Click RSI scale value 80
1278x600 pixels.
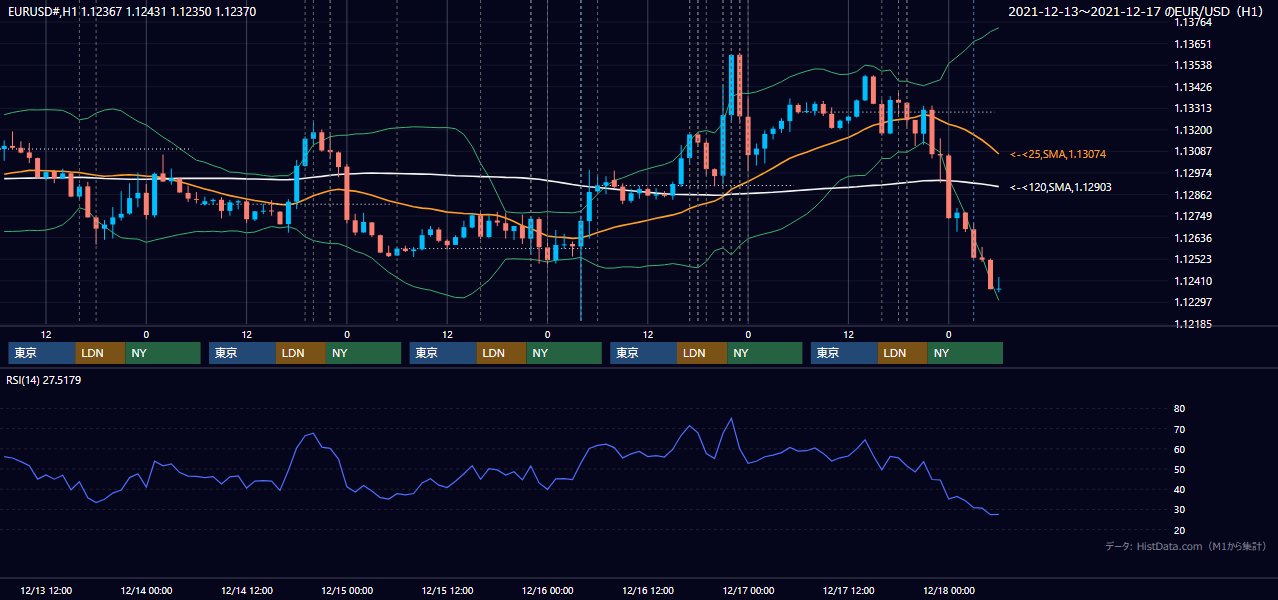(x=1179, y=409)
